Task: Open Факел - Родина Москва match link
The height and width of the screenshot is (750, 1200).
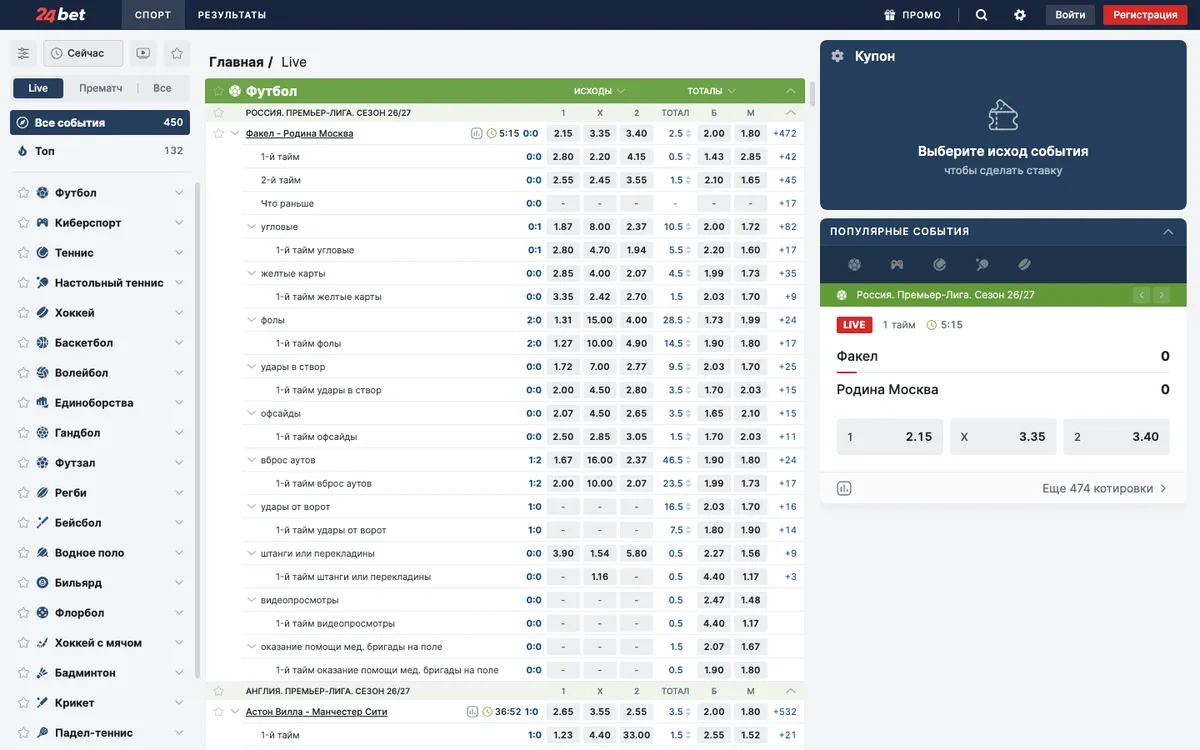Action: pyautogui.click(x=299, y=133)
